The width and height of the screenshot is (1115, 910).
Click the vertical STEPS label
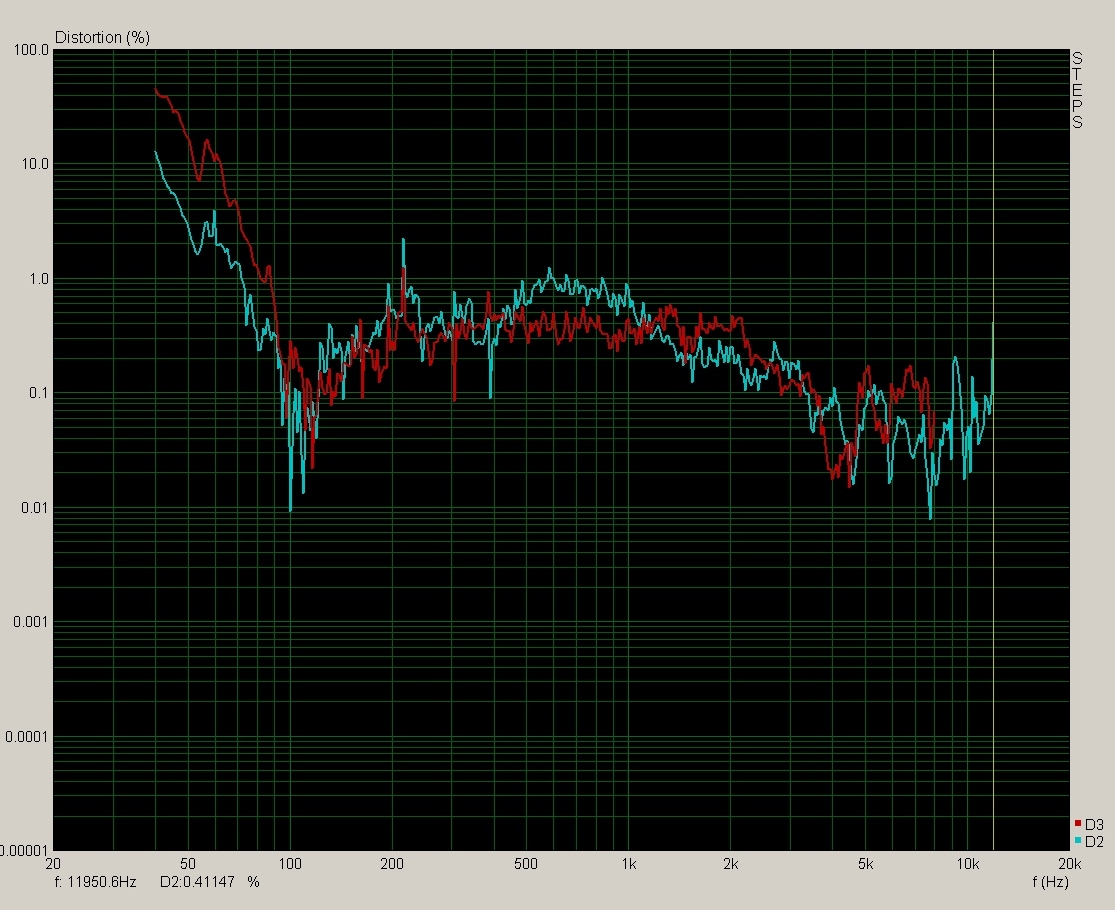pyautogui.click(x=1077, y=90)
